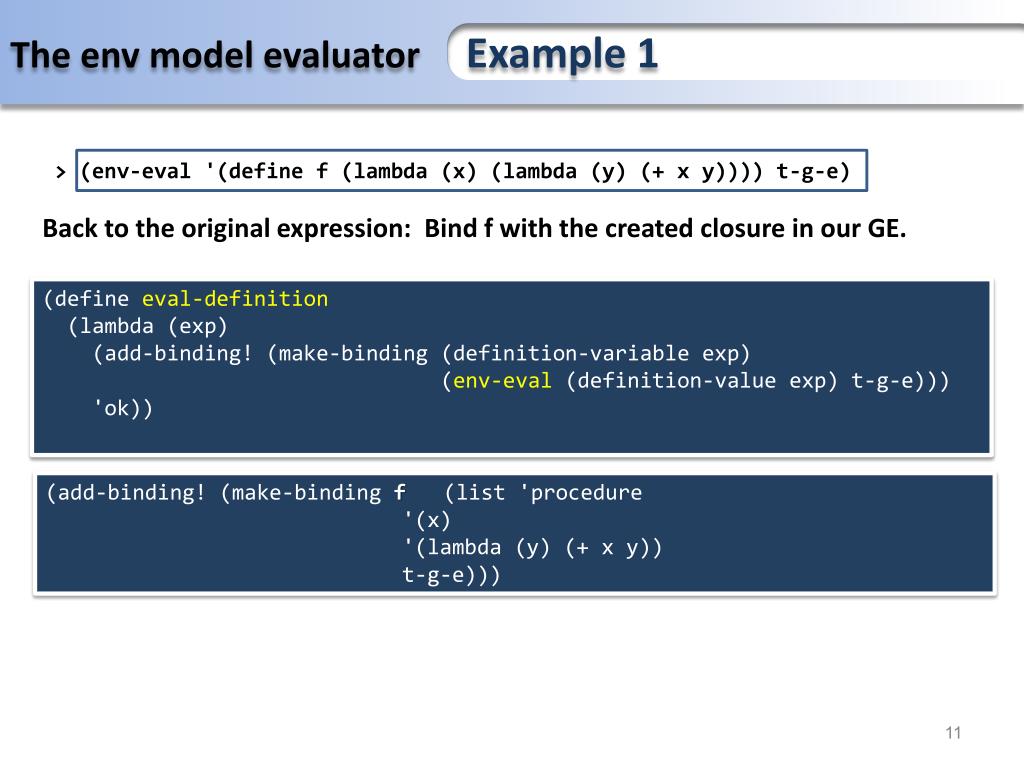Viewport: 1024px width, 768px height.
Task: Click the "The env model evaluator" slide title
Action: click(x=215, y=55)
